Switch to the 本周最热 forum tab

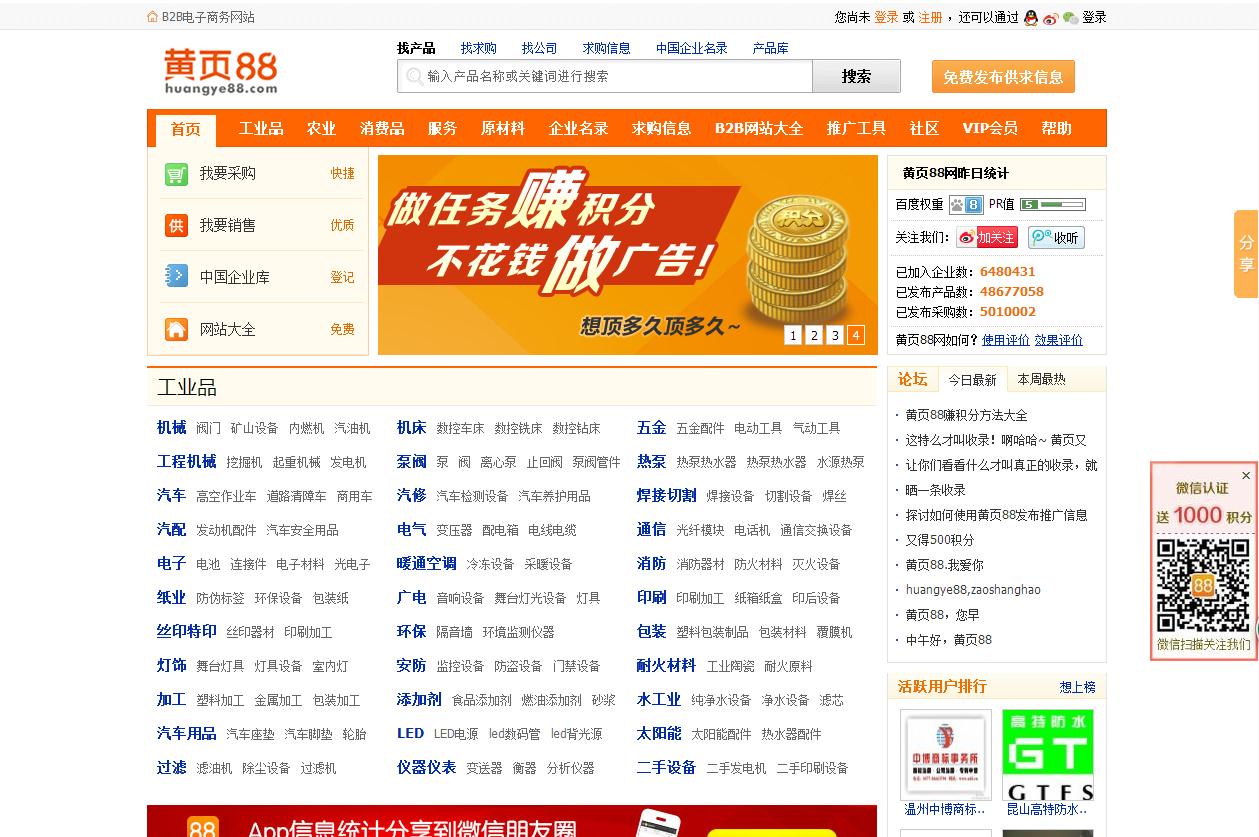pyautogui.click(x=1042, y=379)
